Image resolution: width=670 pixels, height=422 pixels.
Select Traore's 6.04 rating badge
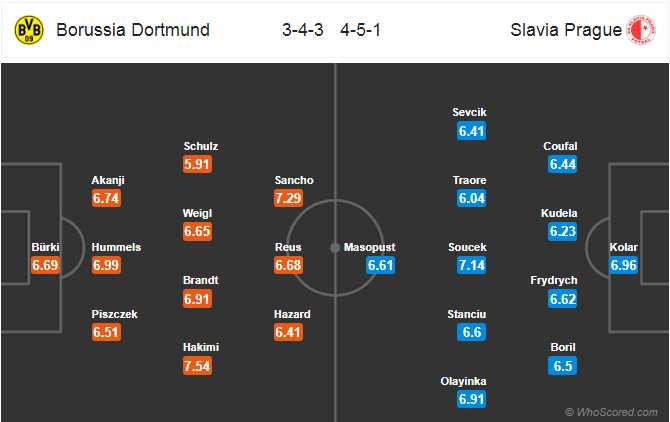(x=471, y=198)
